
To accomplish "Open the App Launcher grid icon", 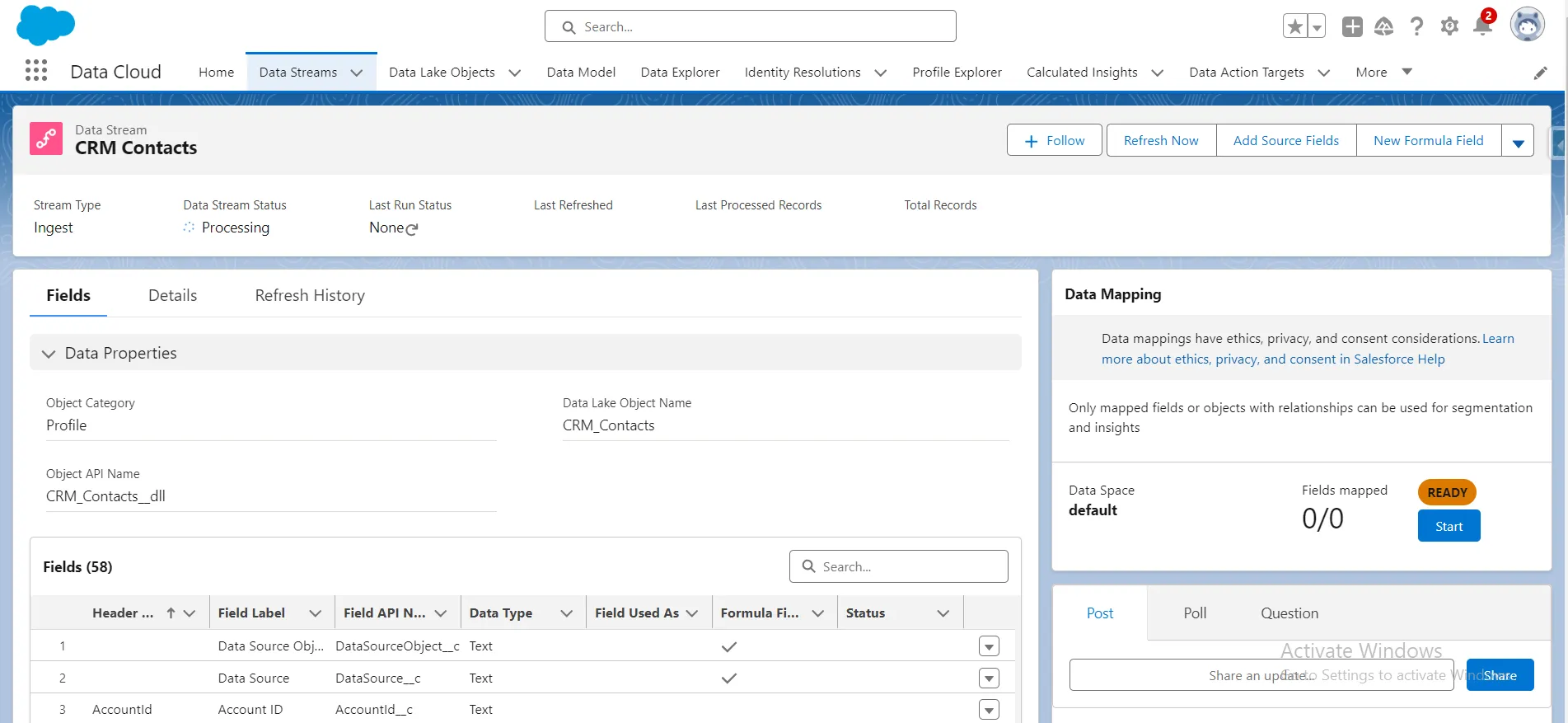I will tap(36, 71).
